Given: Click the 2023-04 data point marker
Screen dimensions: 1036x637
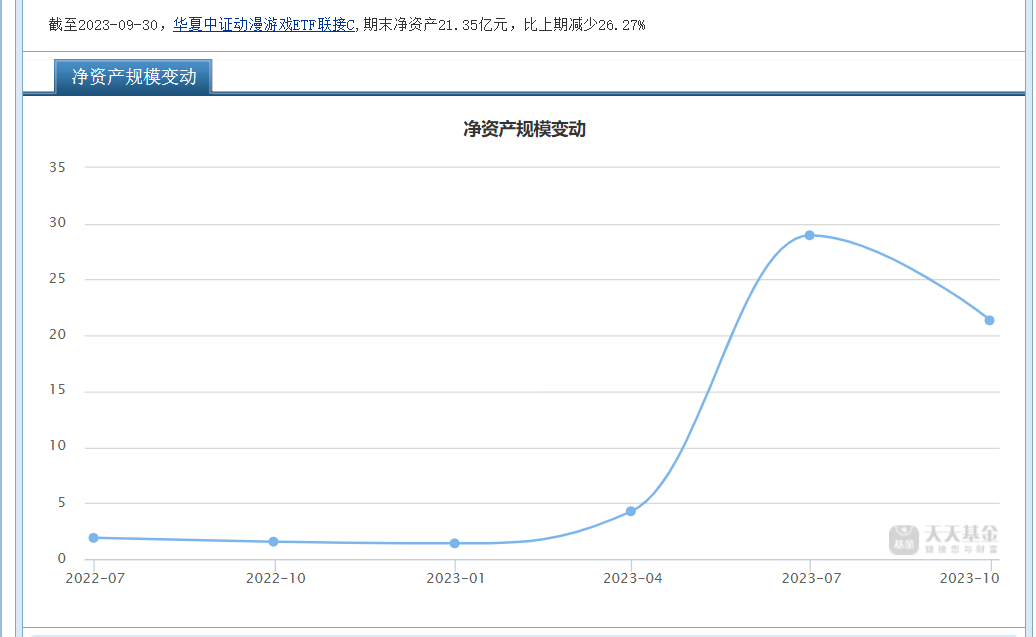Looking at the screenshot, I should pyautogui.click(x=631, y=511).
